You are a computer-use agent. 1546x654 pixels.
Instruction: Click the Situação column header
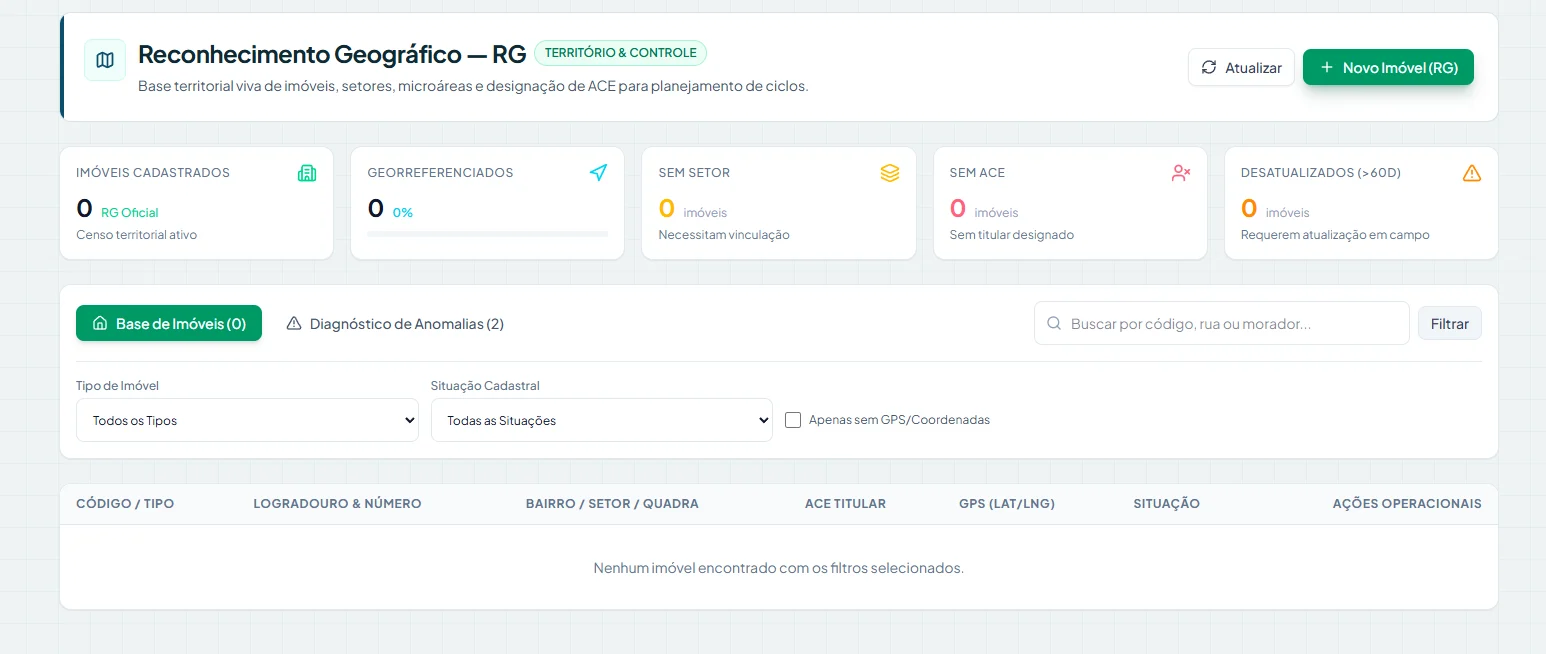pyautogui.click(x=1167, y=504)
